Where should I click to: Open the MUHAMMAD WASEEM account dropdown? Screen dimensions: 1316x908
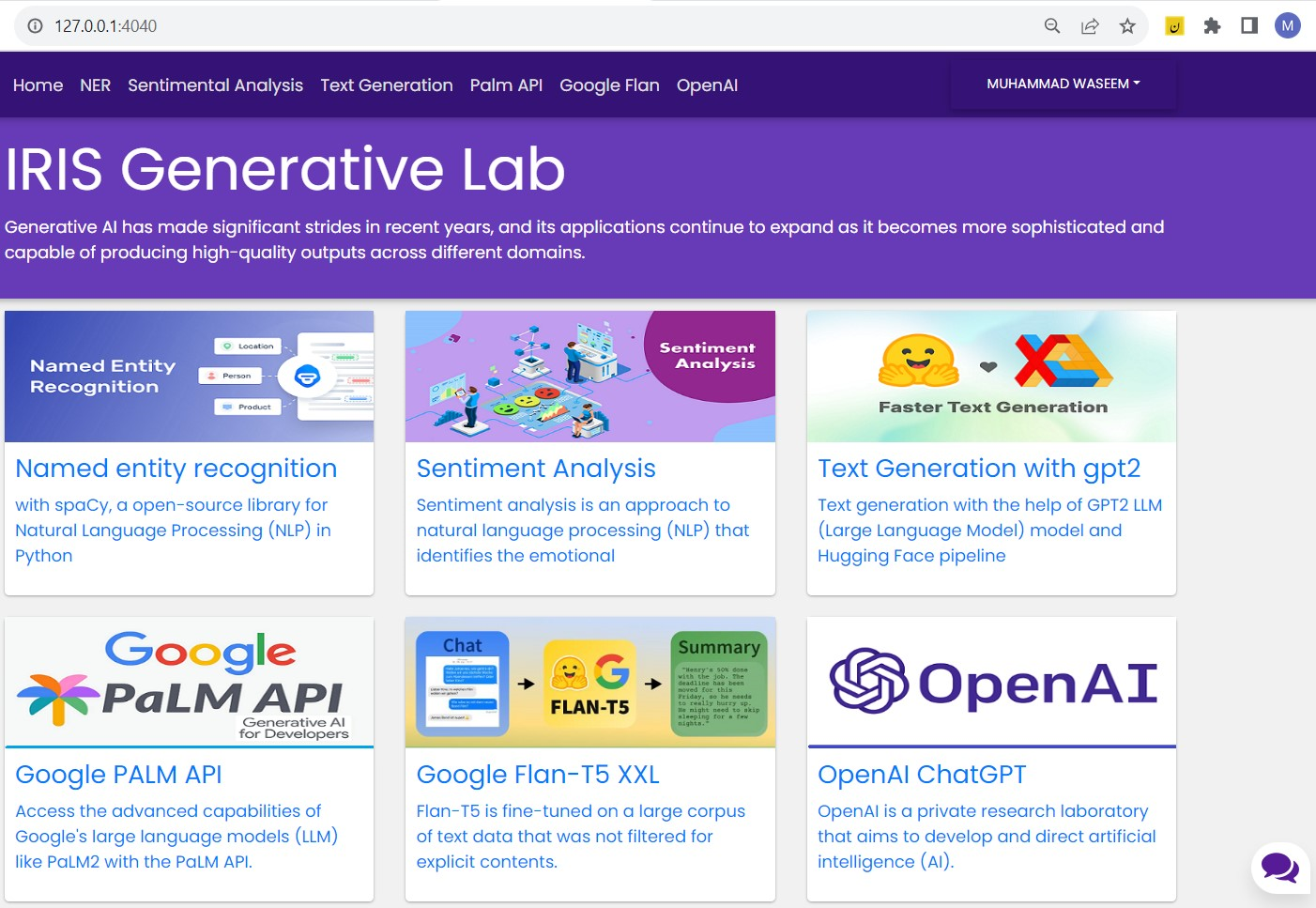click(x=1063, y=84)
